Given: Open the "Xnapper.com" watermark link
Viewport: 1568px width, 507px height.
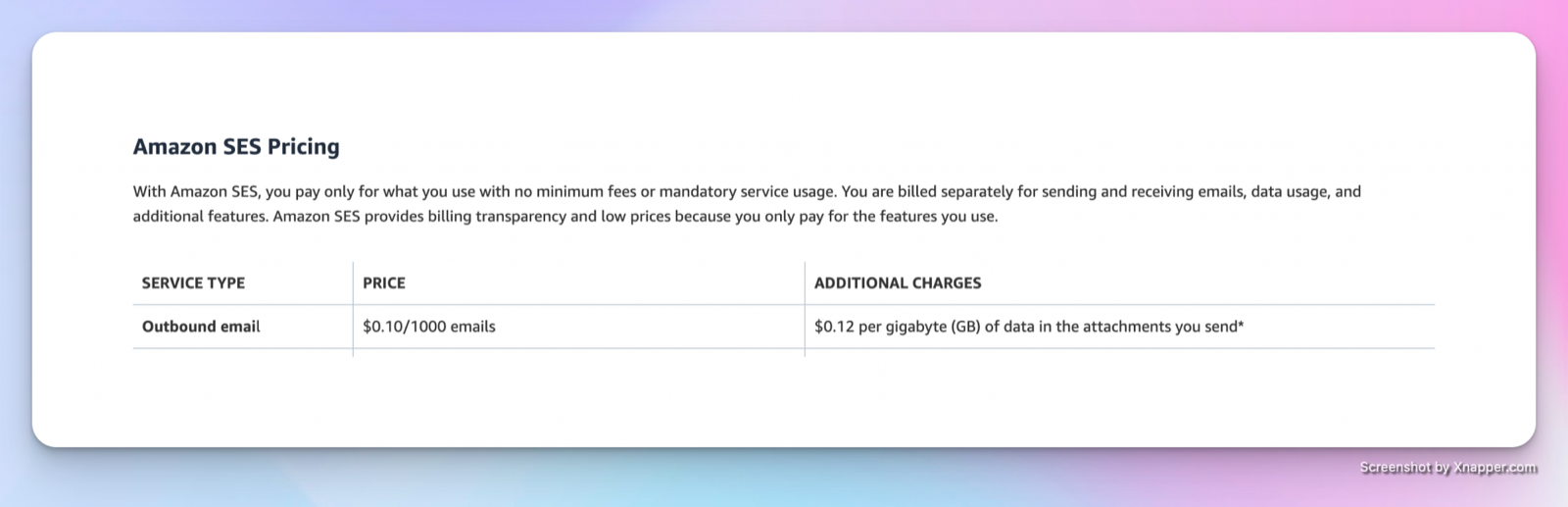Looking at the screenshot, I should click(x=1495, y=468).
